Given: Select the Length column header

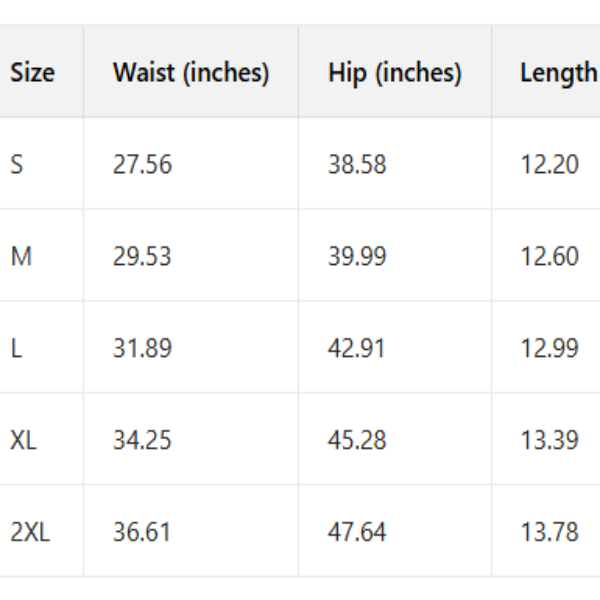Looking at the screenshot, I should click(x=557, y=73).
